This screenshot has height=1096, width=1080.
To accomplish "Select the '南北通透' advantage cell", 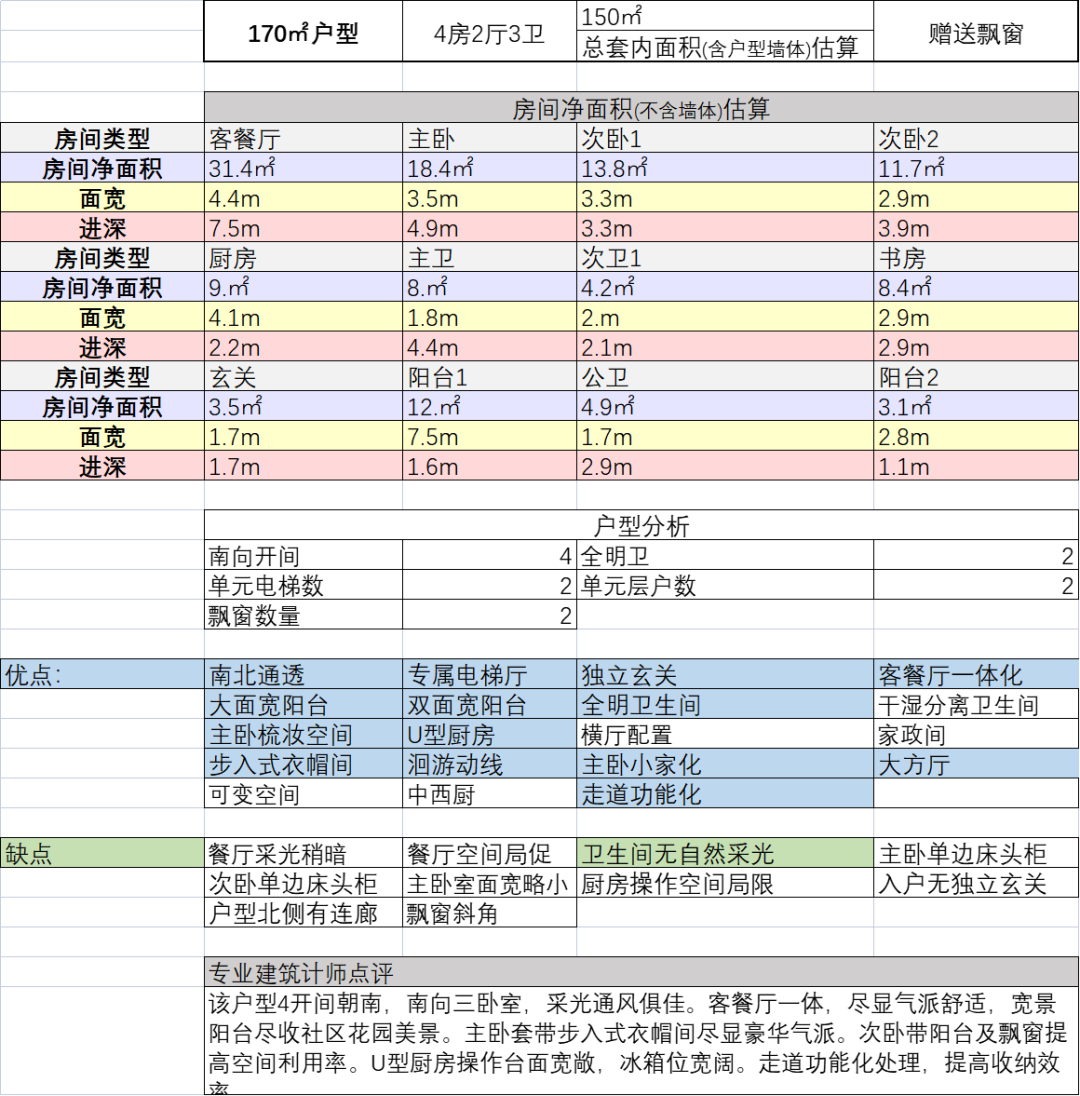I will click(x=303, y=675).
